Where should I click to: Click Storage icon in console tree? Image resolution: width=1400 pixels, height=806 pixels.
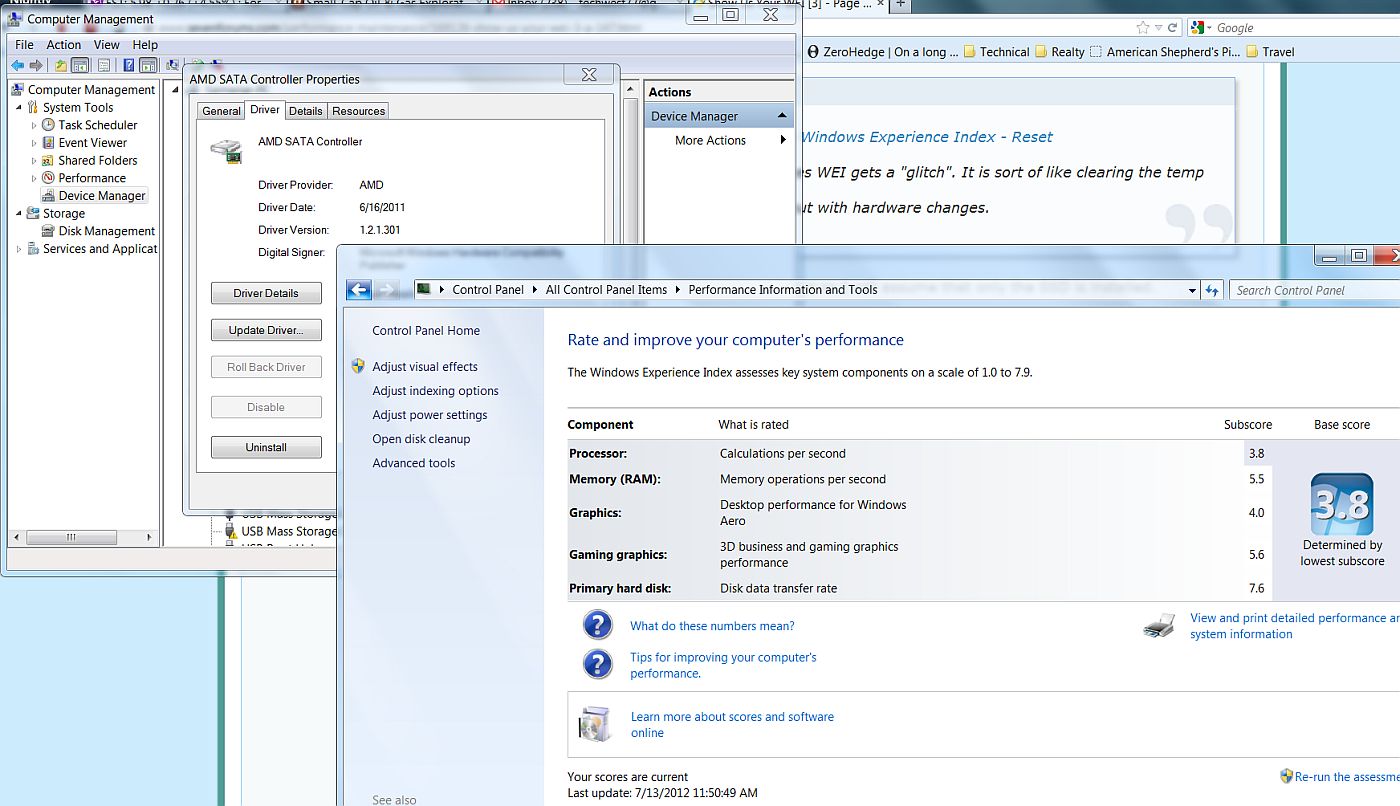[33, 213]
